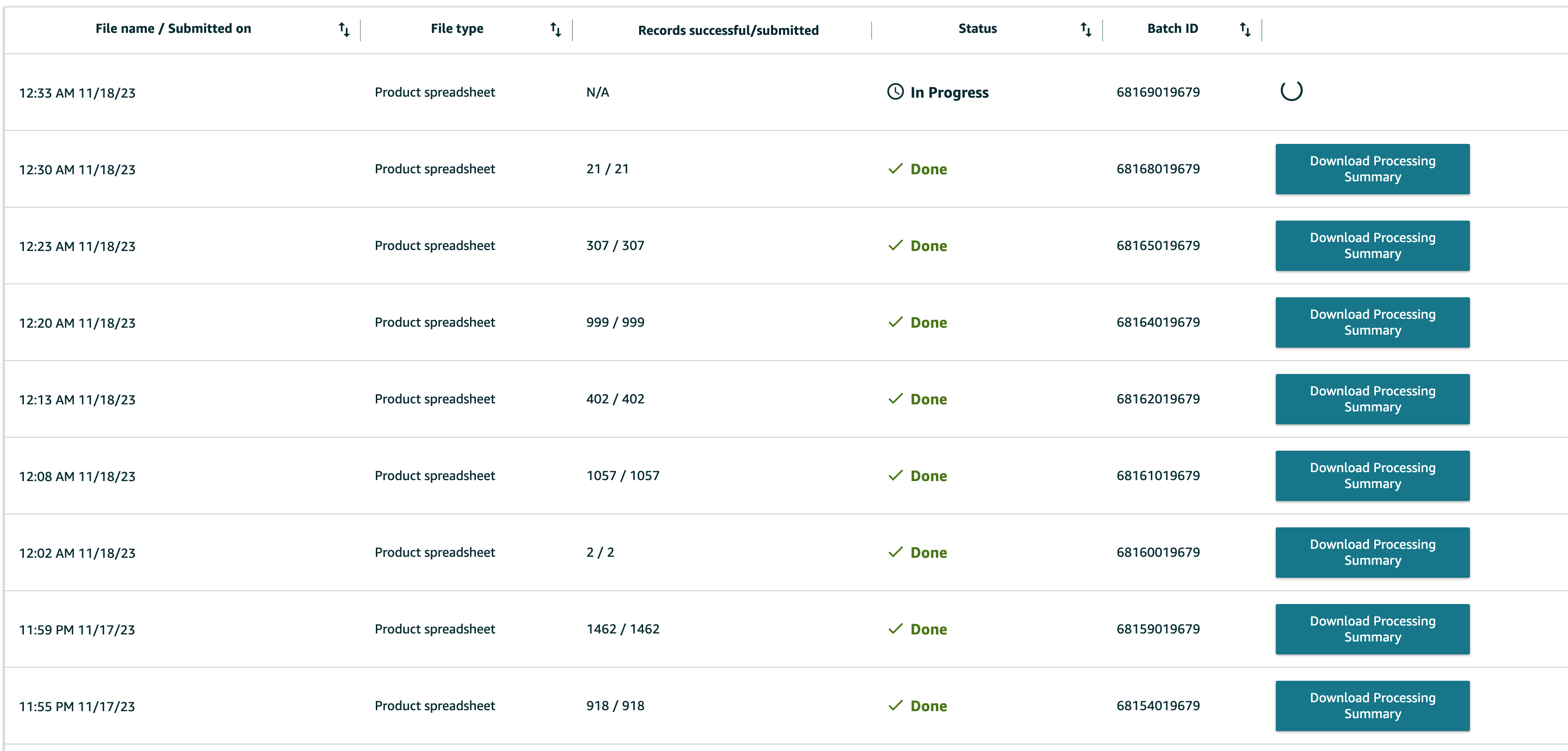The height and width of the screenshot is (751, 1568).
Task: Sort by File type column
Action: click(555, 29)
